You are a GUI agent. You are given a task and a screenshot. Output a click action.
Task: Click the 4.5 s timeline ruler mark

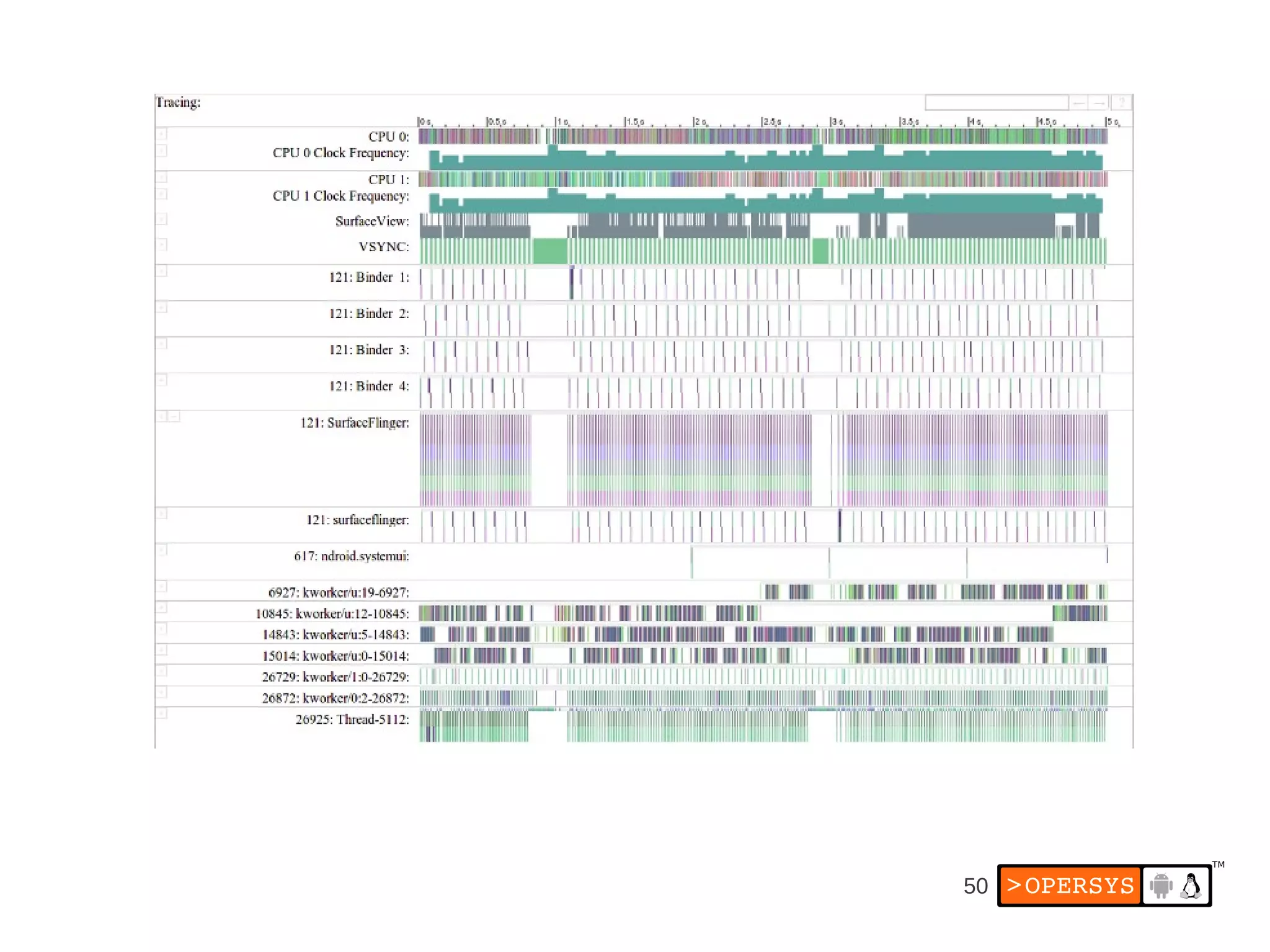coord(1046,122)
